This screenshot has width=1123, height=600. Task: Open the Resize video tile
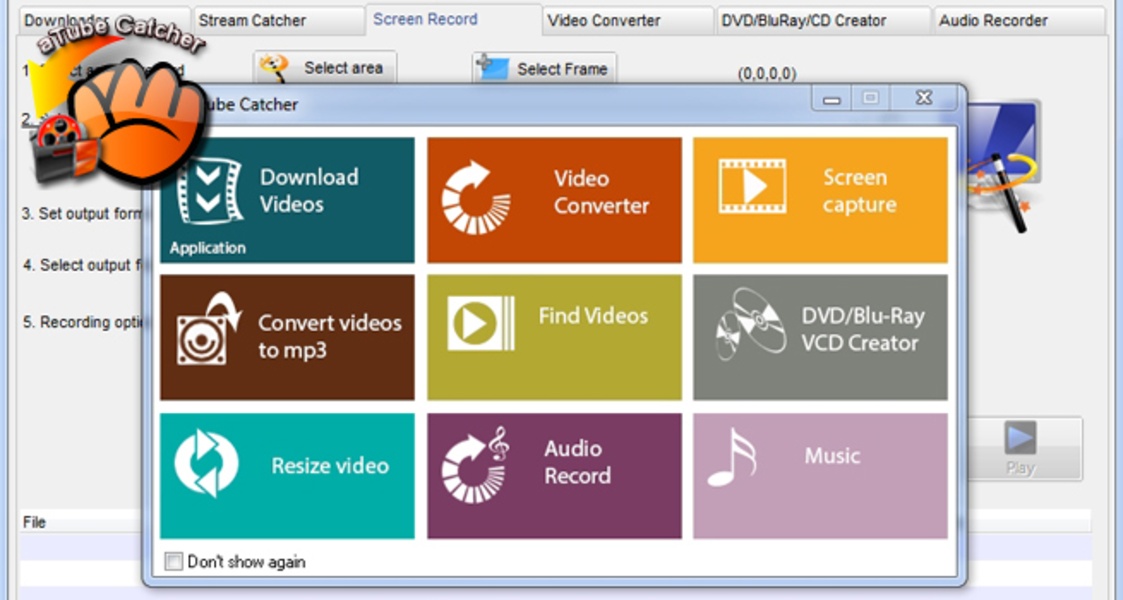point(287,476)
